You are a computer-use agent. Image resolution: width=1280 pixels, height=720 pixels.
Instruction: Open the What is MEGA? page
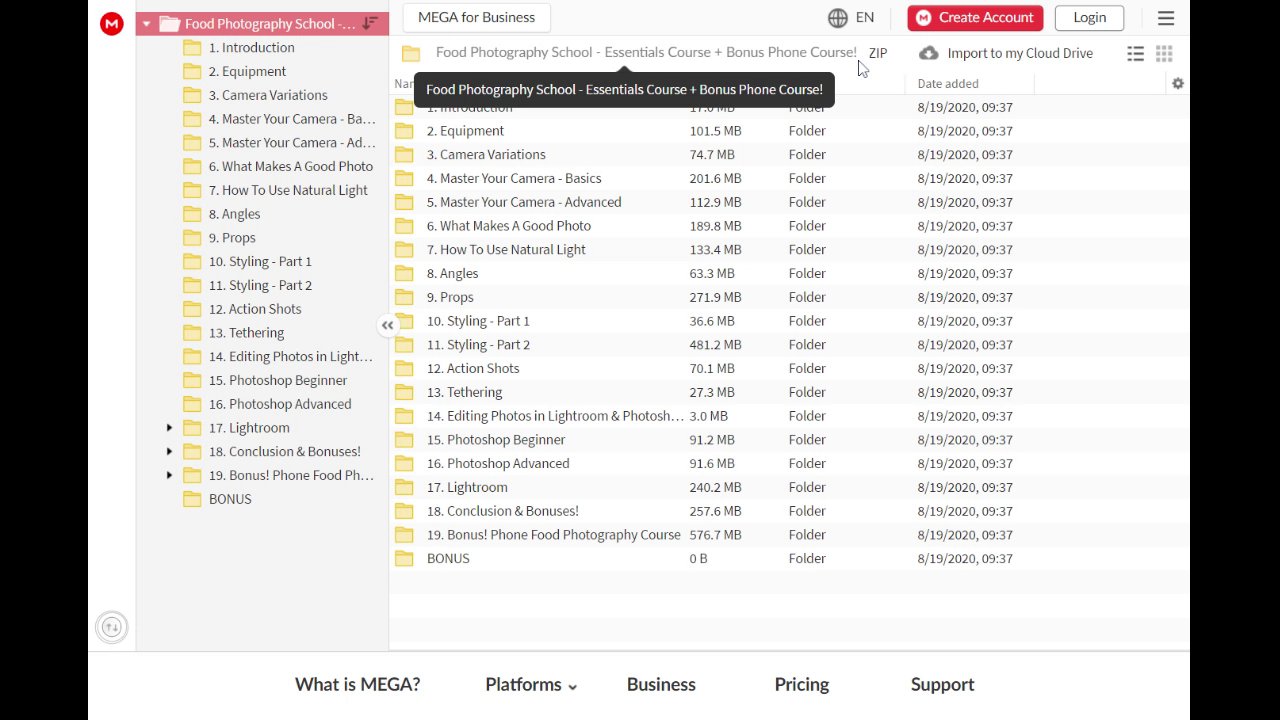pos(357,685)
